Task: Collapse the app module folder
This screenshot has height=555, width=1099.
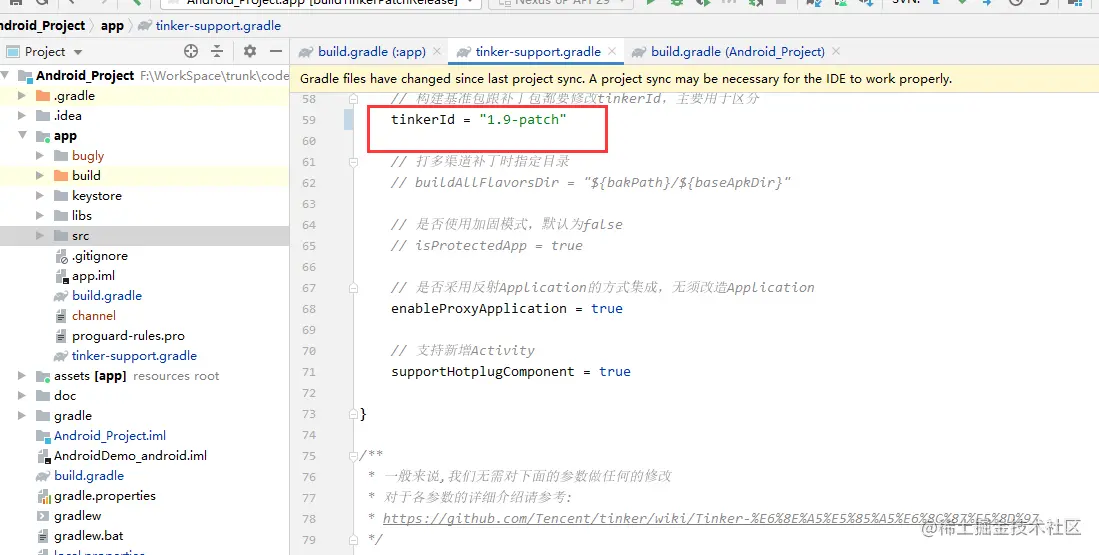Action: click(22, 135)
